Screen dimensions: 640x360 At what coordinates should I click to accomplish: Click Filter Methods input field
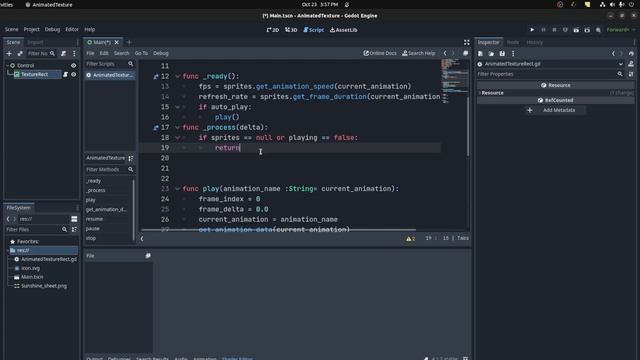click(109, 169)
